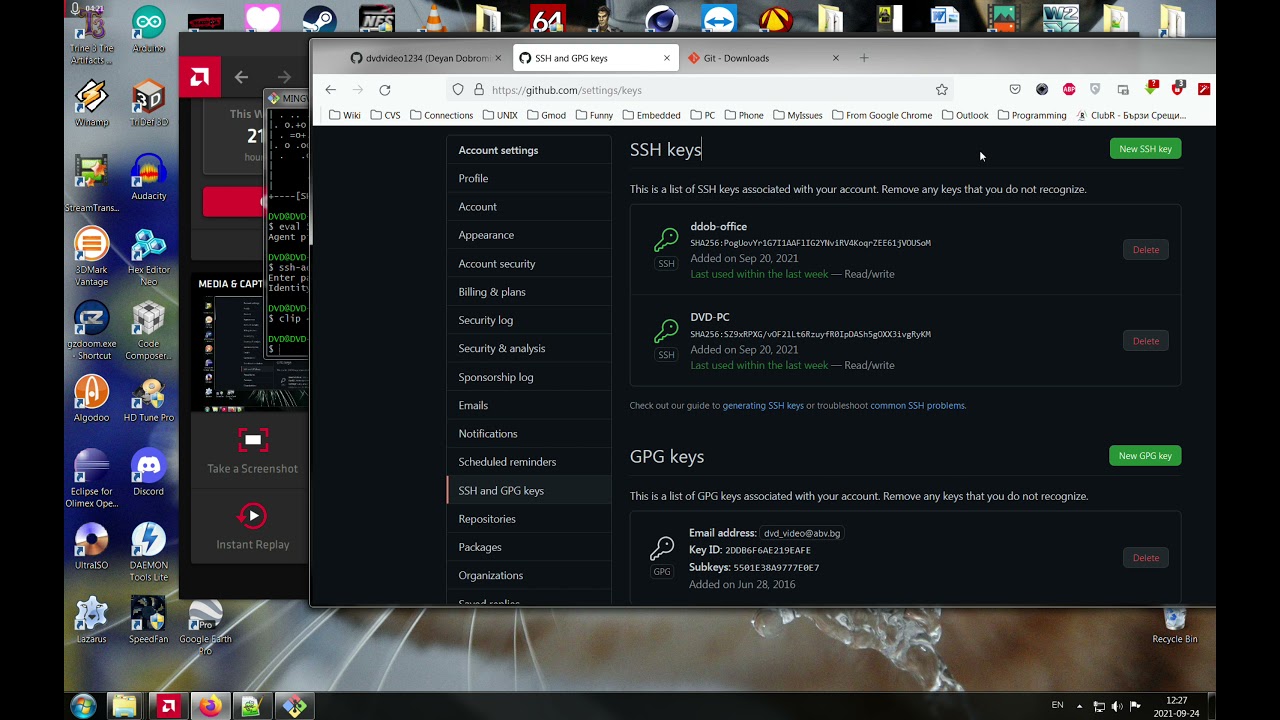This screenshot has width=1280, height=720.
Task: Open the Embedded bookmarks folder
Action: pos(651,115)
